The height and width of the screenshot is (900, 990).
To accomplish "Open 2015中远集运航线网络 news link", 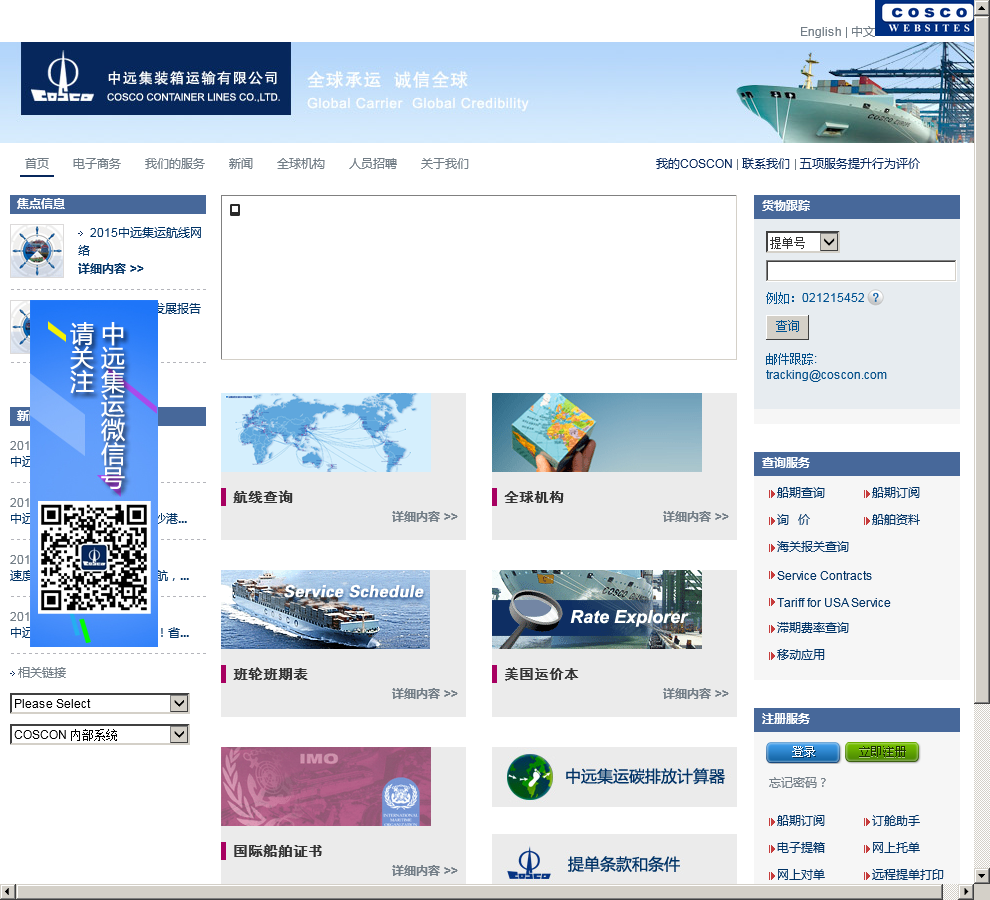I will click(x=140, y=241).
